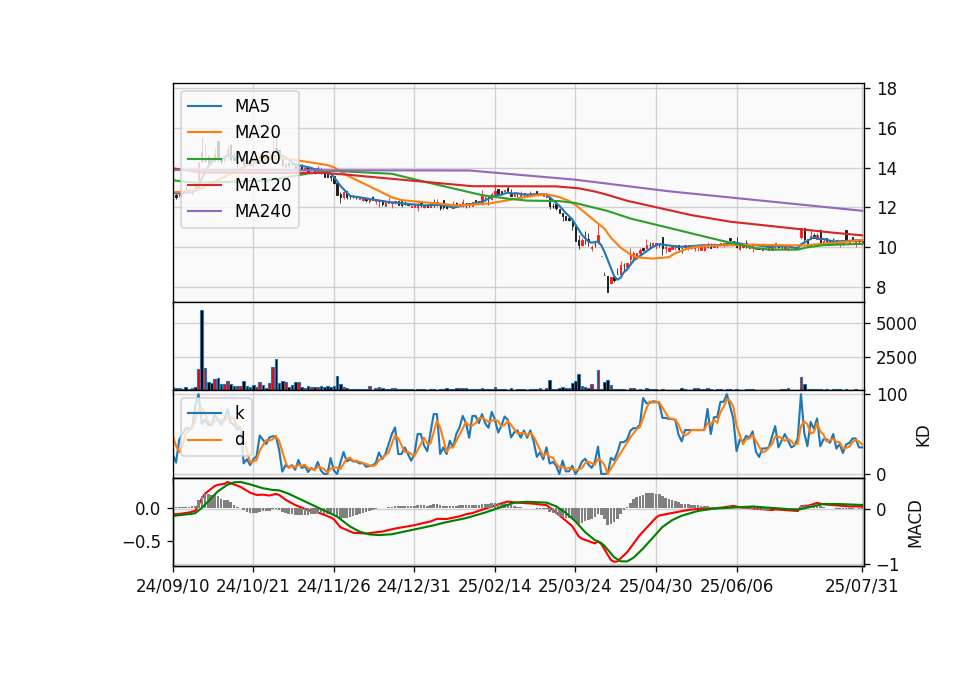
Task: Click the 25/06/06 date tick label
Action: tap(737, 587)
